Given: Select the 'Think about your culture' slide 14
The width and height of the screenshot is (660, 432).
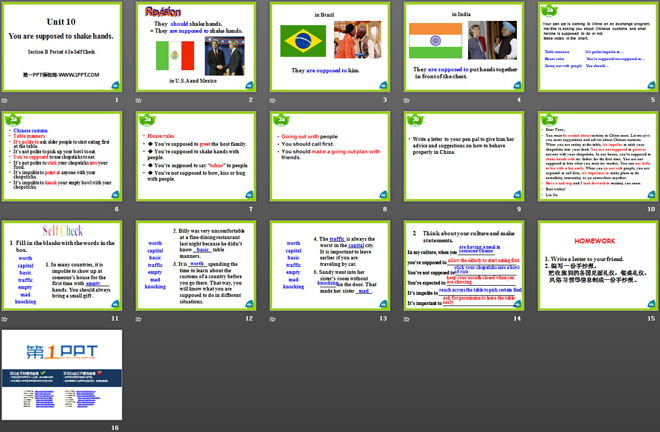Looking at the screenshot, I should click(x=463, y=265).
